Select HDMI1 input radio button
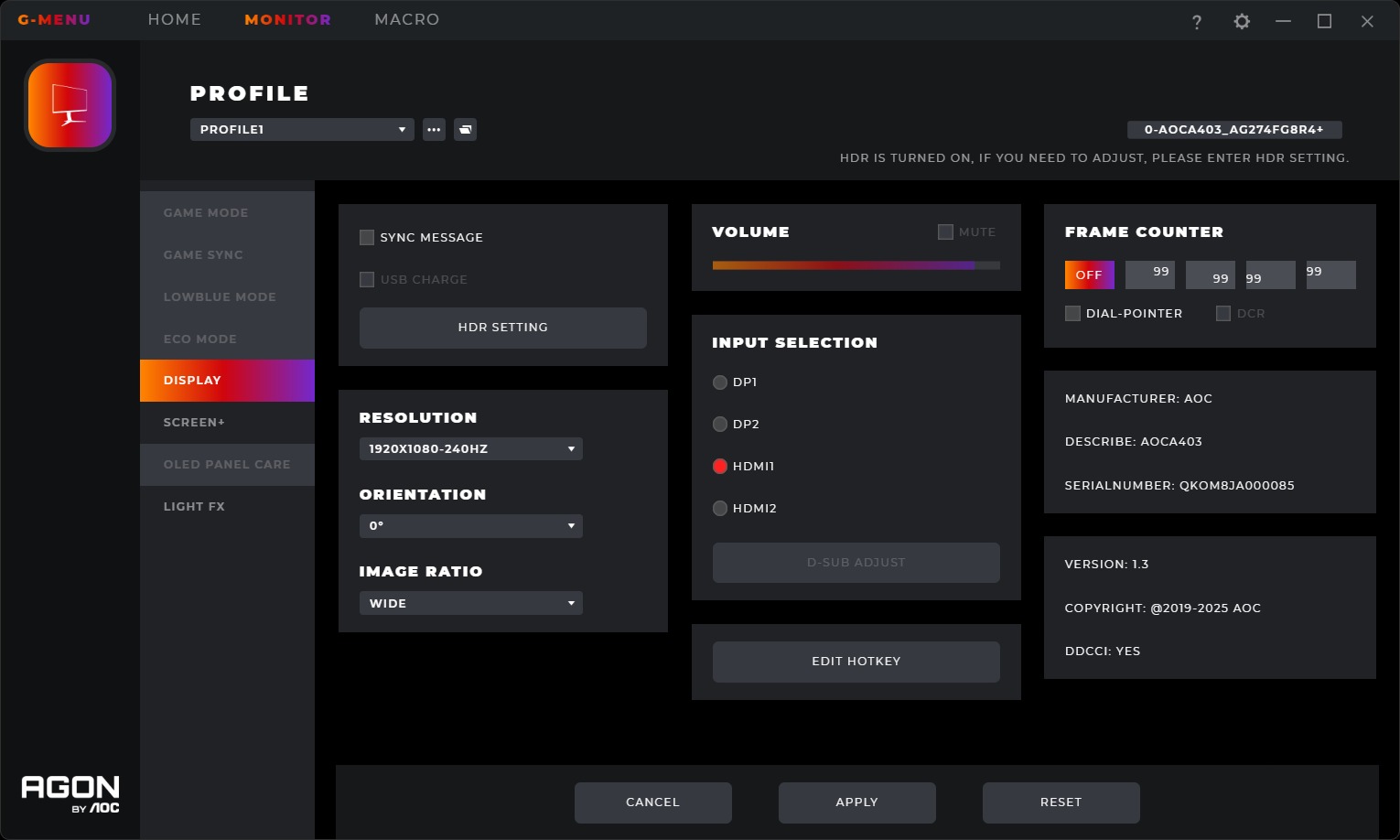Viewport: 1400px width, 840px height. click(720, 467)
